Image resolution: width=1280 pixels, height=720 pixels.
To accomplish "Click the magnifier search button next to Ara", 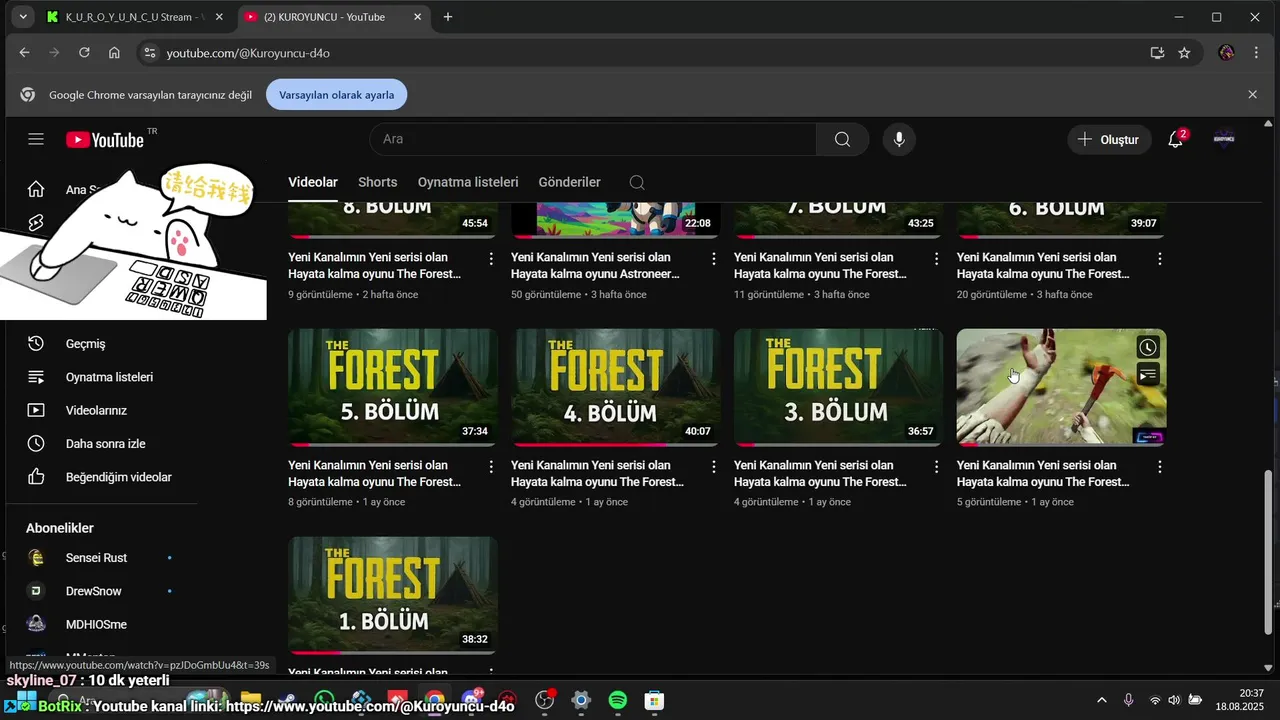I will tap(842, 139).
